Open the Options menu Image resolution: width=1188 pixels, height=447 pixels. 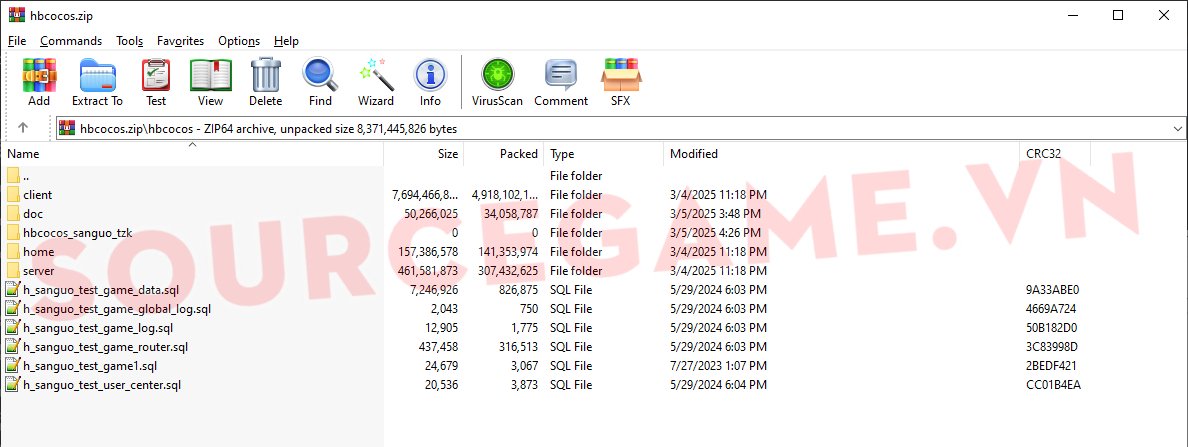(x=239, y=41)
